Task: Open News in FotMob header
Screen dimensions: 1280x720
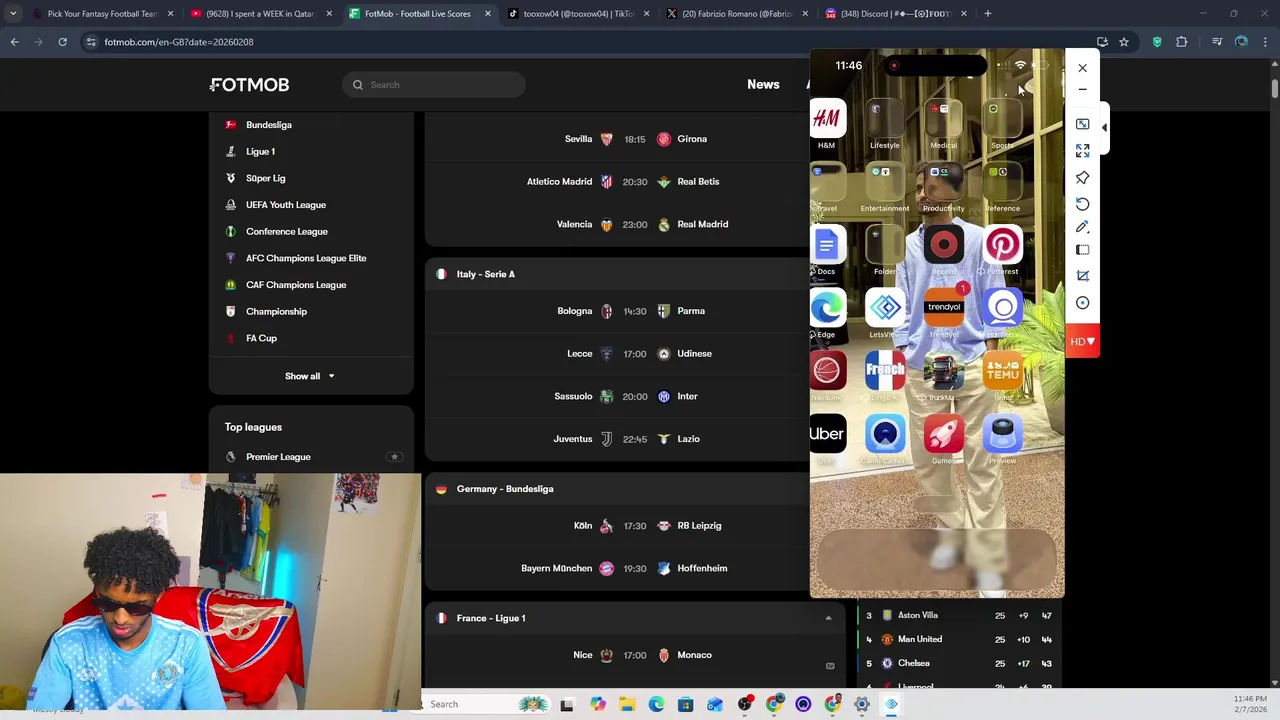Action: 763,85
